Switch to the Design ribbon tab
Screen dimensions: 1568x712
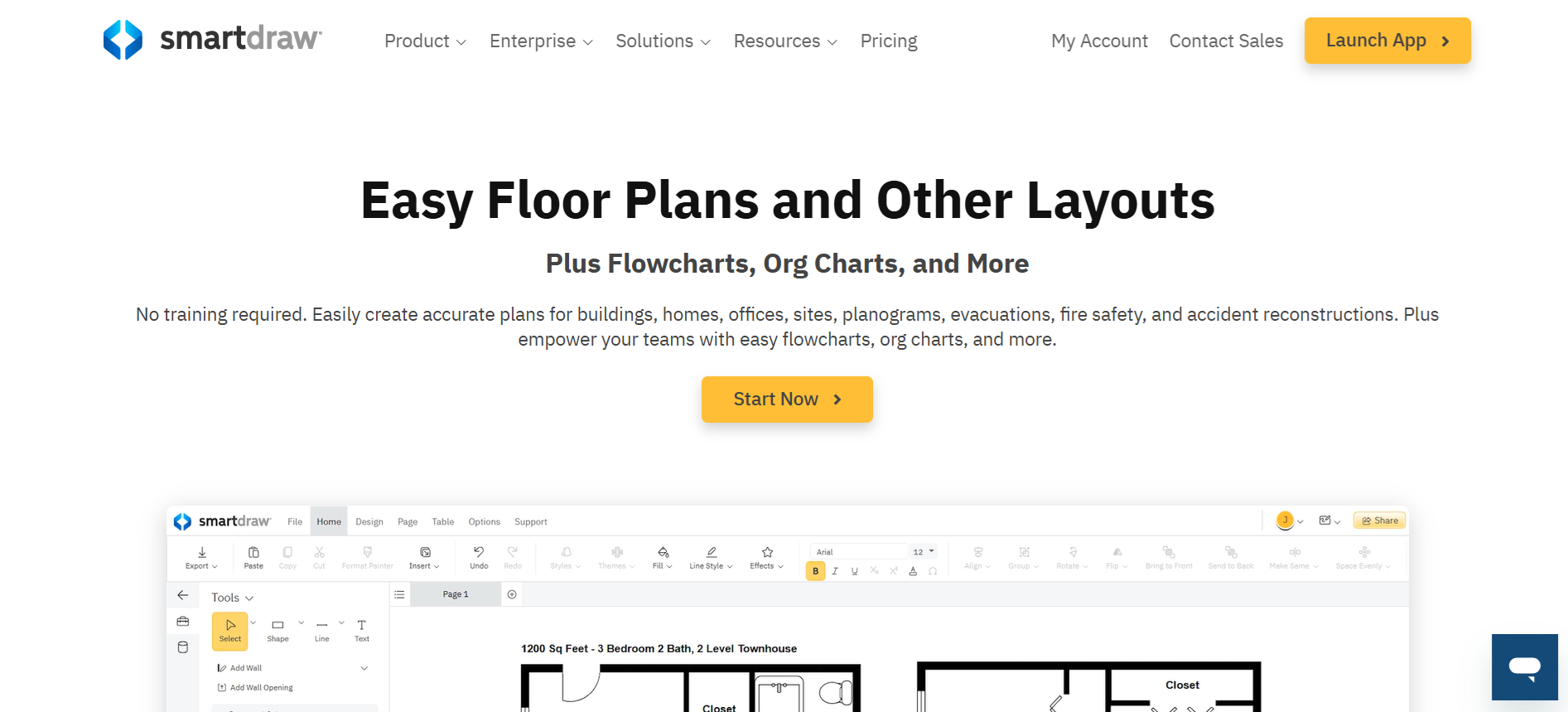(x=369, y=521)
